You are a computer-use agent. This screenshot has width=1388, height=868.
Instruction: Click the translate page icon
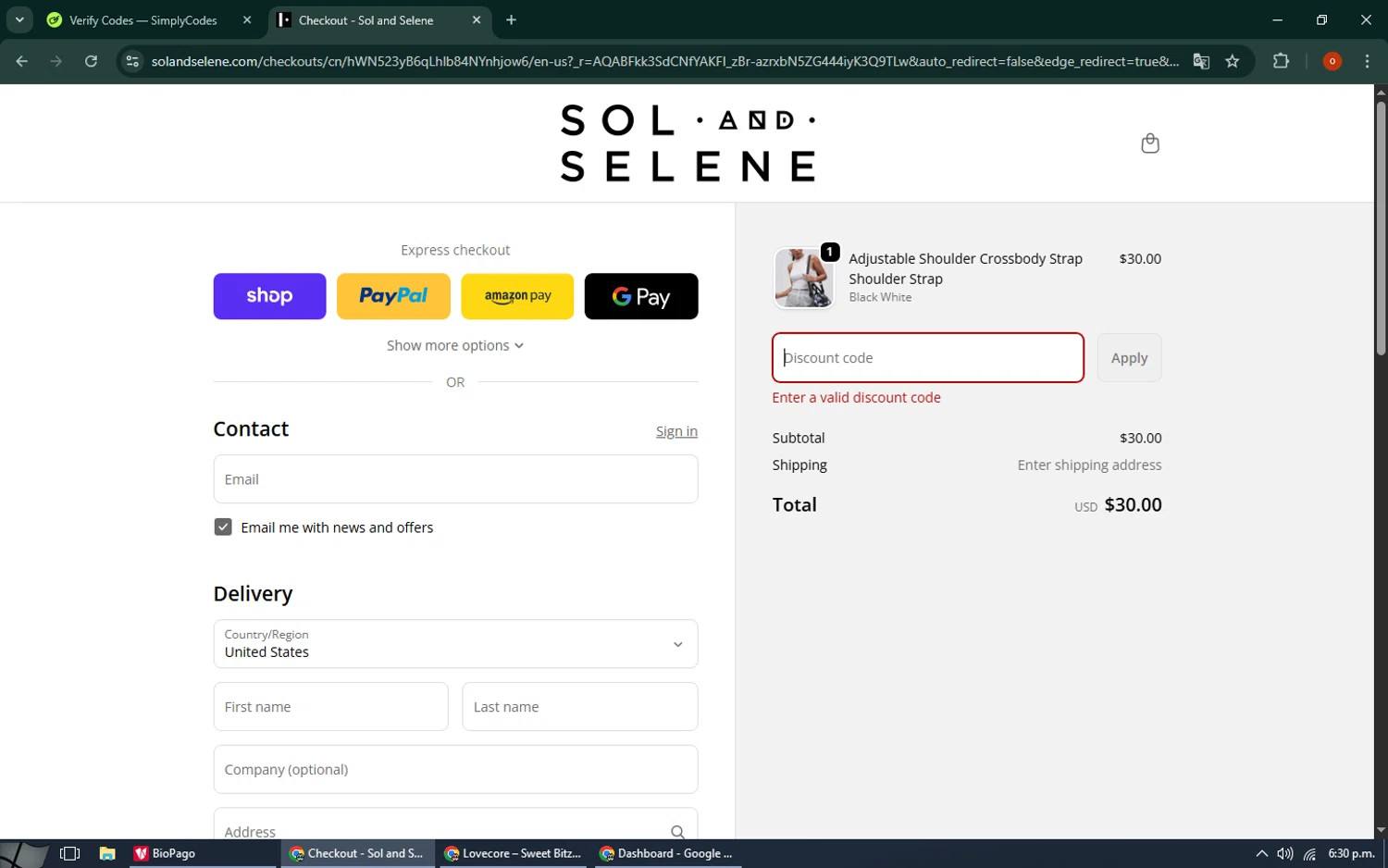pyautogui.click(x=1201, y=61)
